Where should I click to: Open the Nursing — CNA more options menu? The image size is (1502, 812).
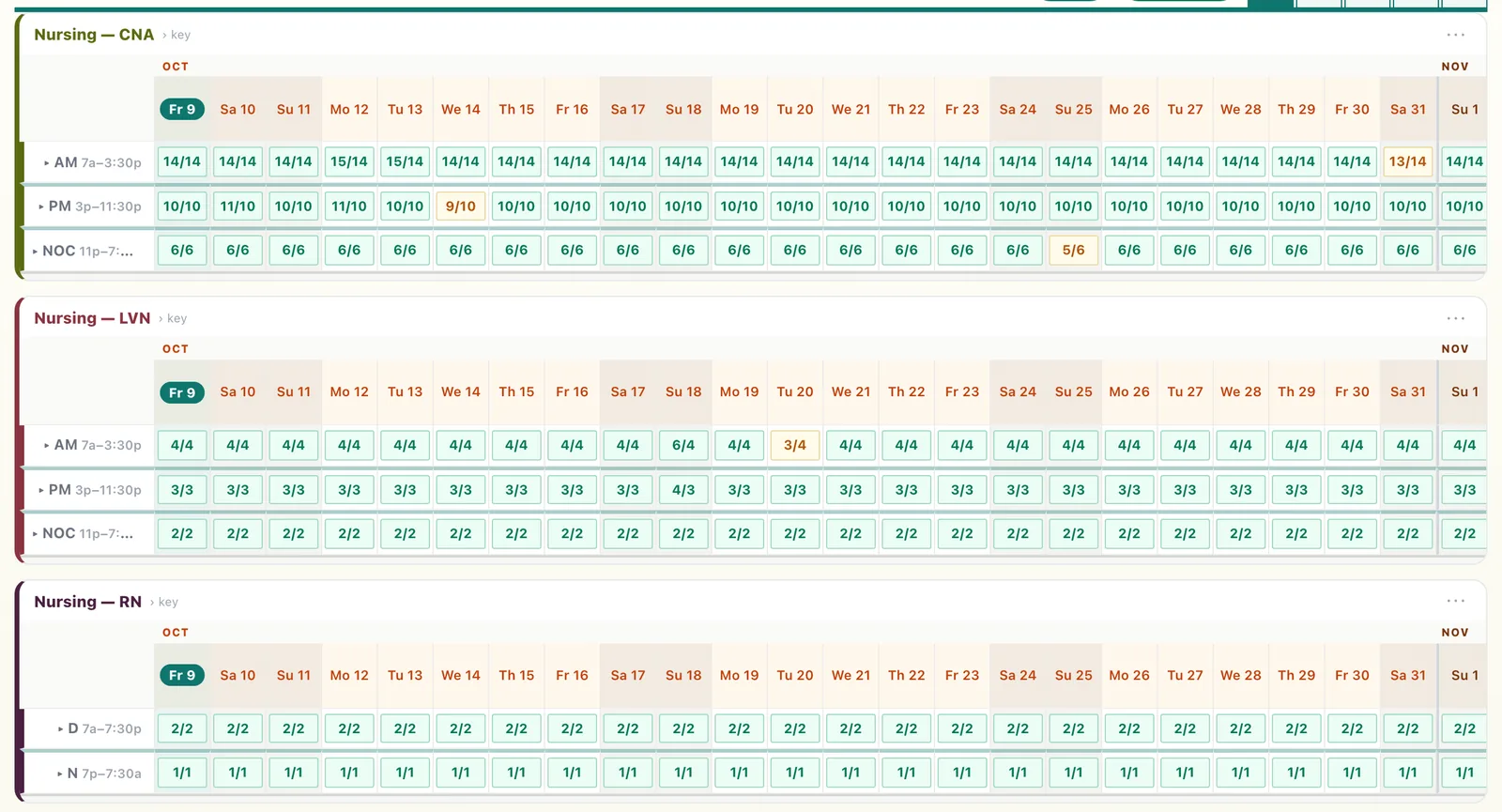click(1455, 35)
